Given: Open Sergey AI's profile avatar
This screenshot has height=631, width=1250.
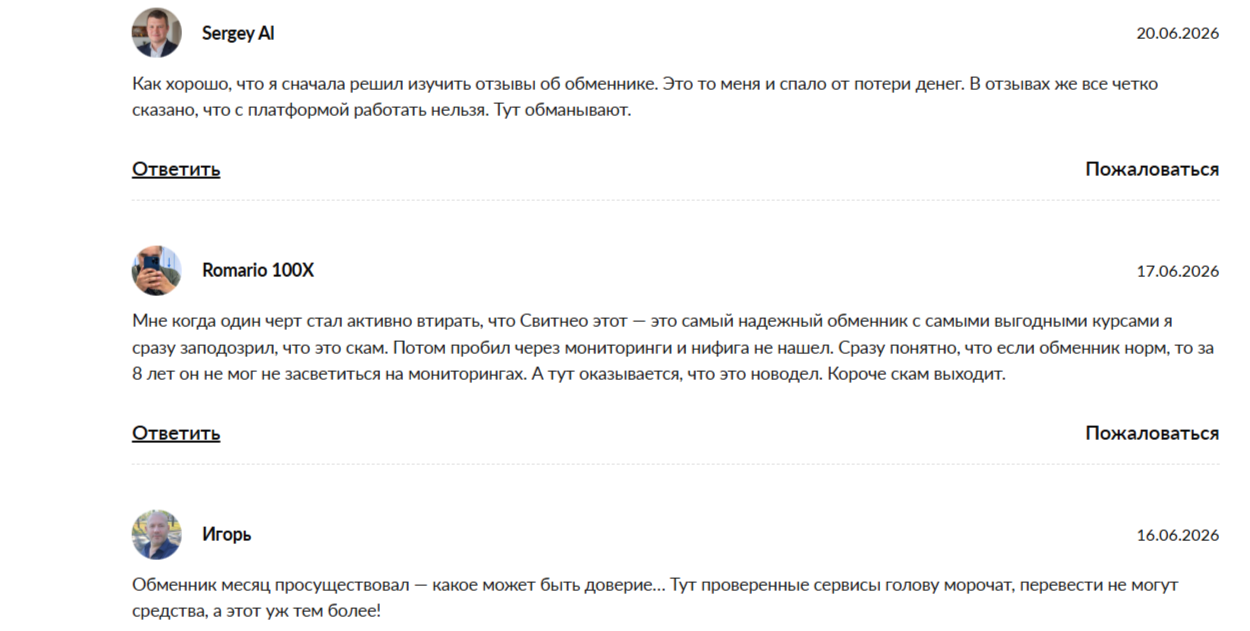Looking at the screenshot, I should click(156, 33).
